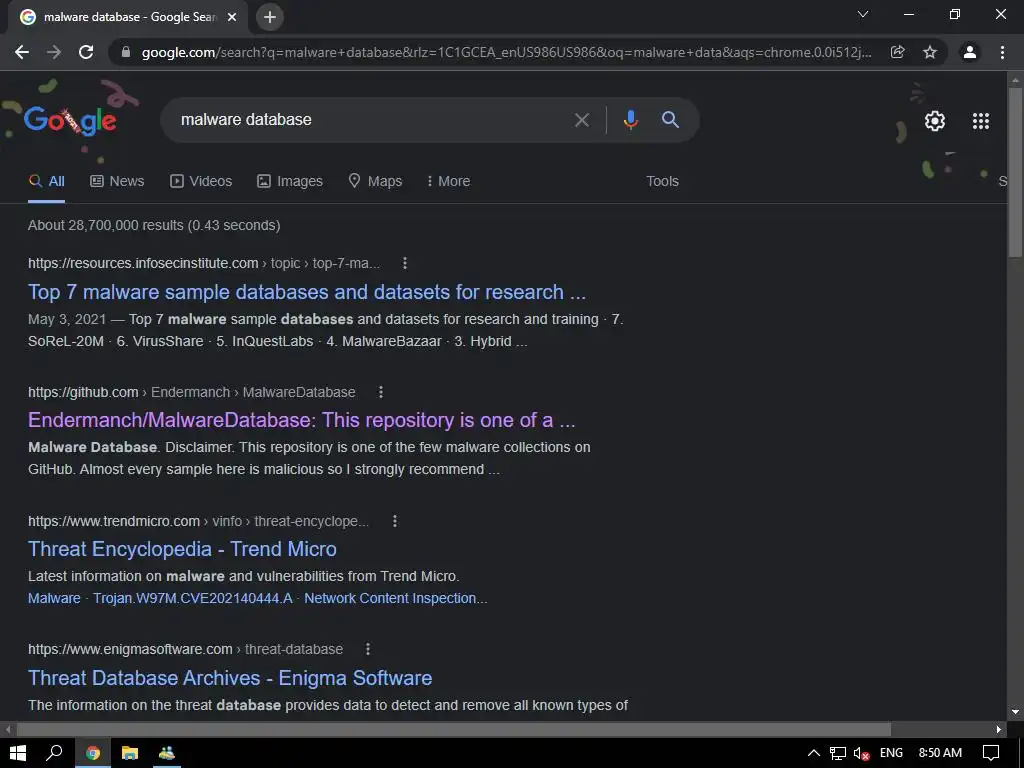Open Threat Database Archives - Enigma Software link

pyautogui.click(x=230, y=677)
